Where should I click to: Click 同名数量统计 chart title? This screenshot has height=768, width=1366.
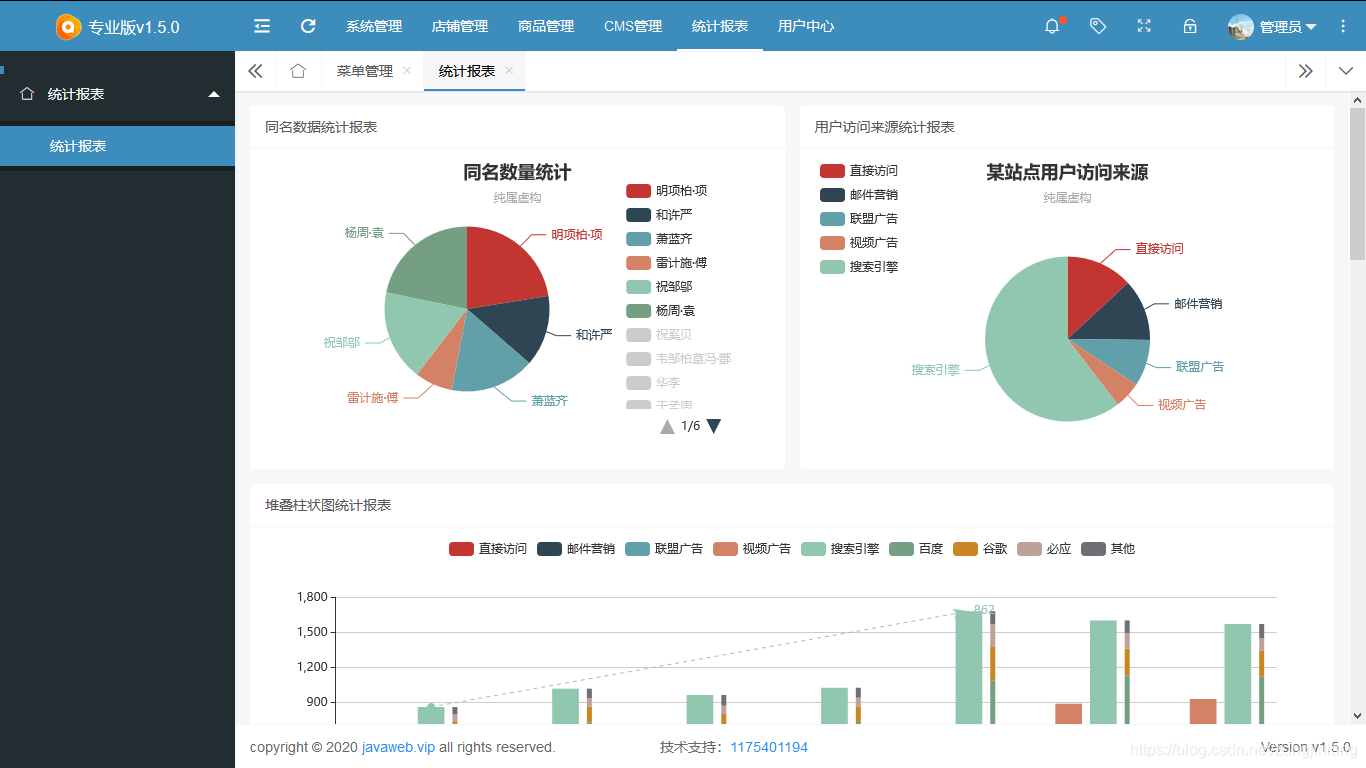517,172
